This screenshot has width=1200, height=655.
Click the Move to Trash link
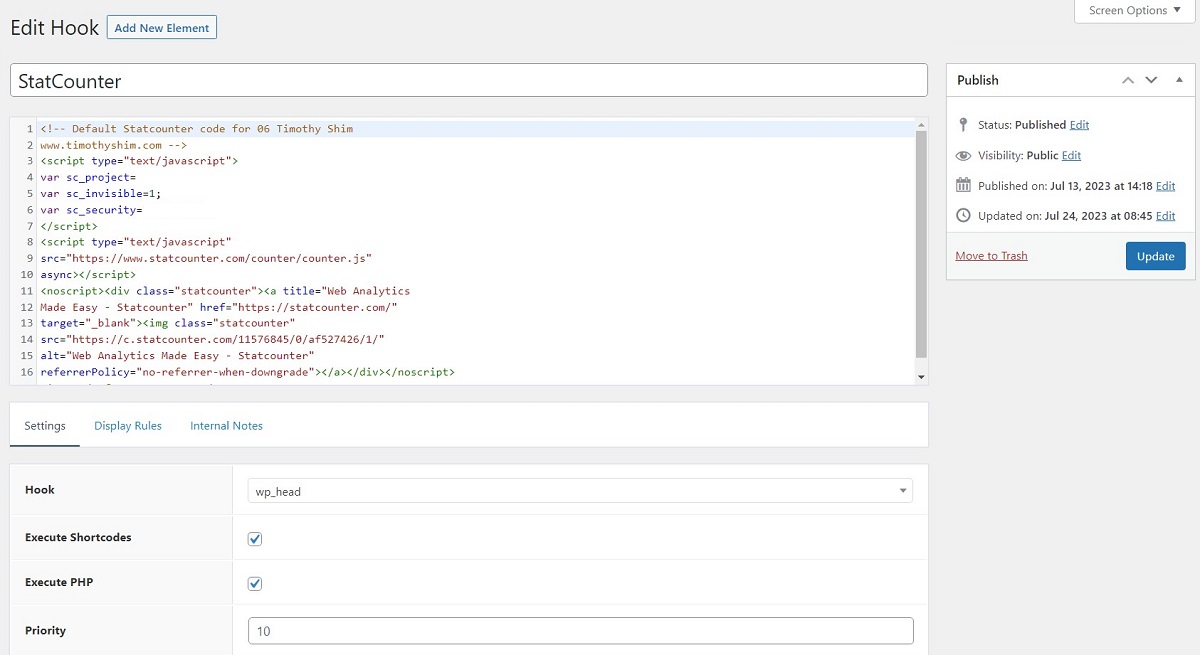[991, 256]
